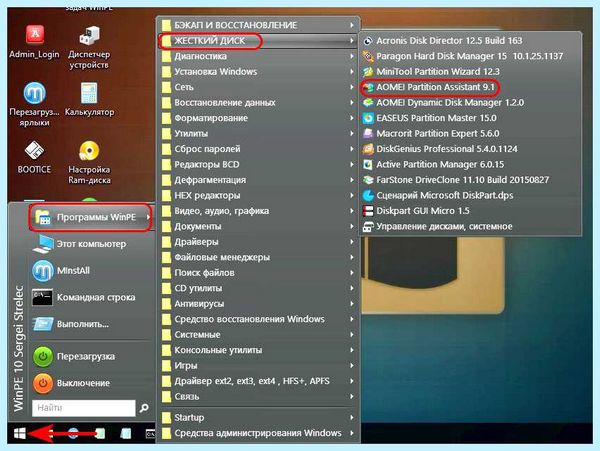Open the Windows Start button

20,433
